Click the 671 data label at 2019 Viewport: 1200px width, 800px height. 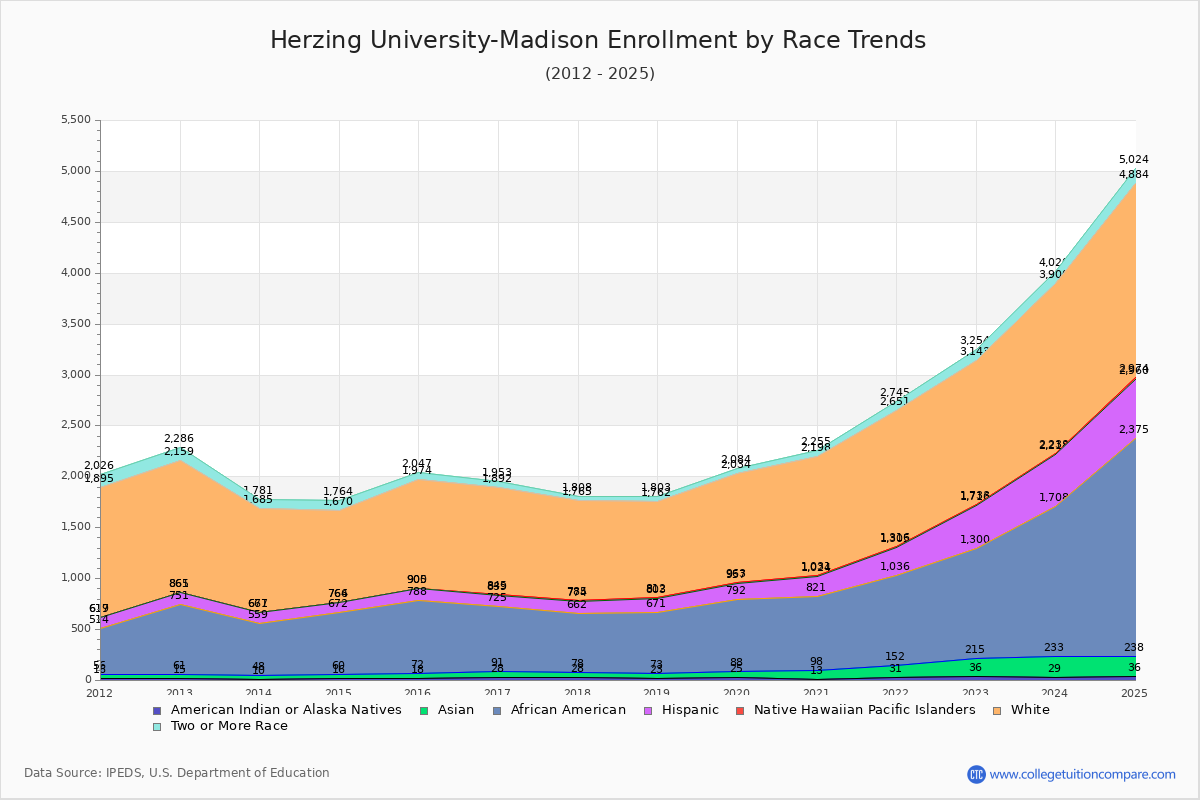click(657, 604)
